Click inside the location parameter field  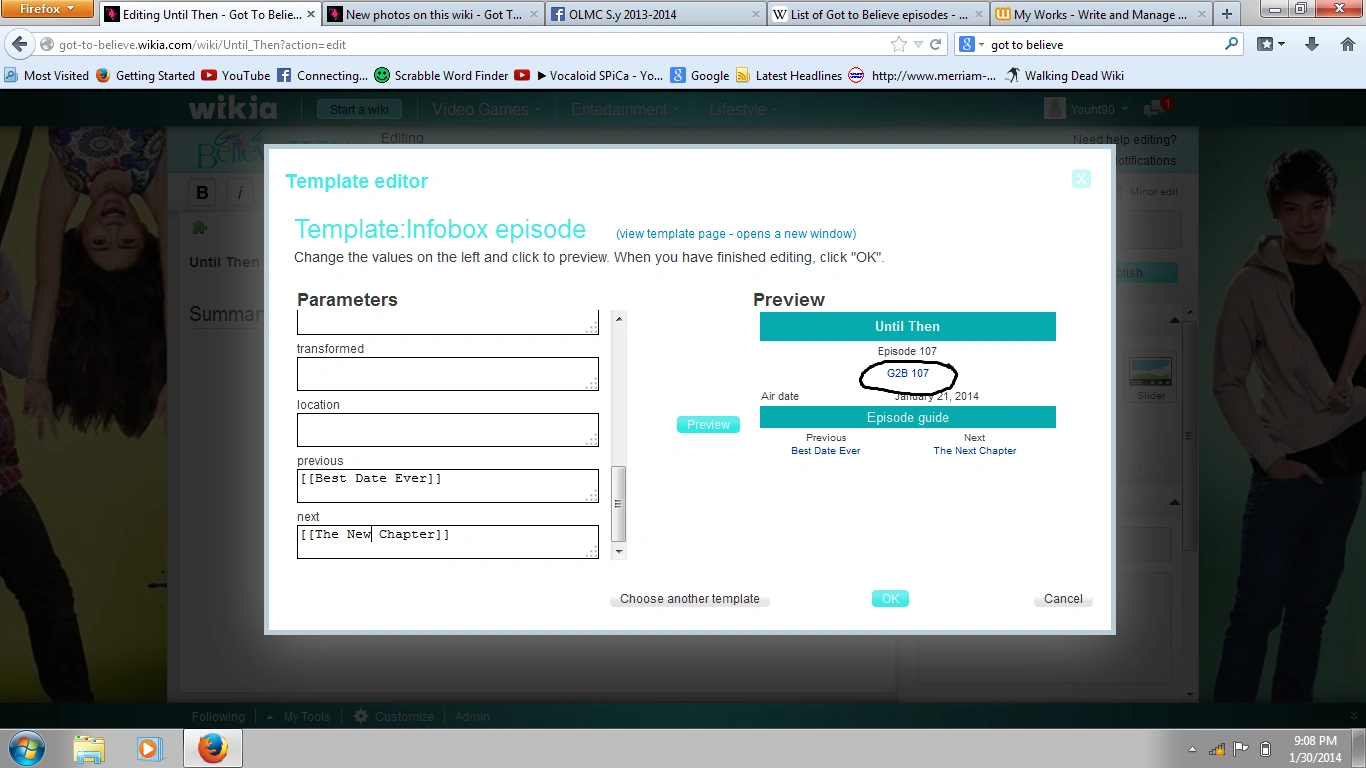click(x=447, y=429)
